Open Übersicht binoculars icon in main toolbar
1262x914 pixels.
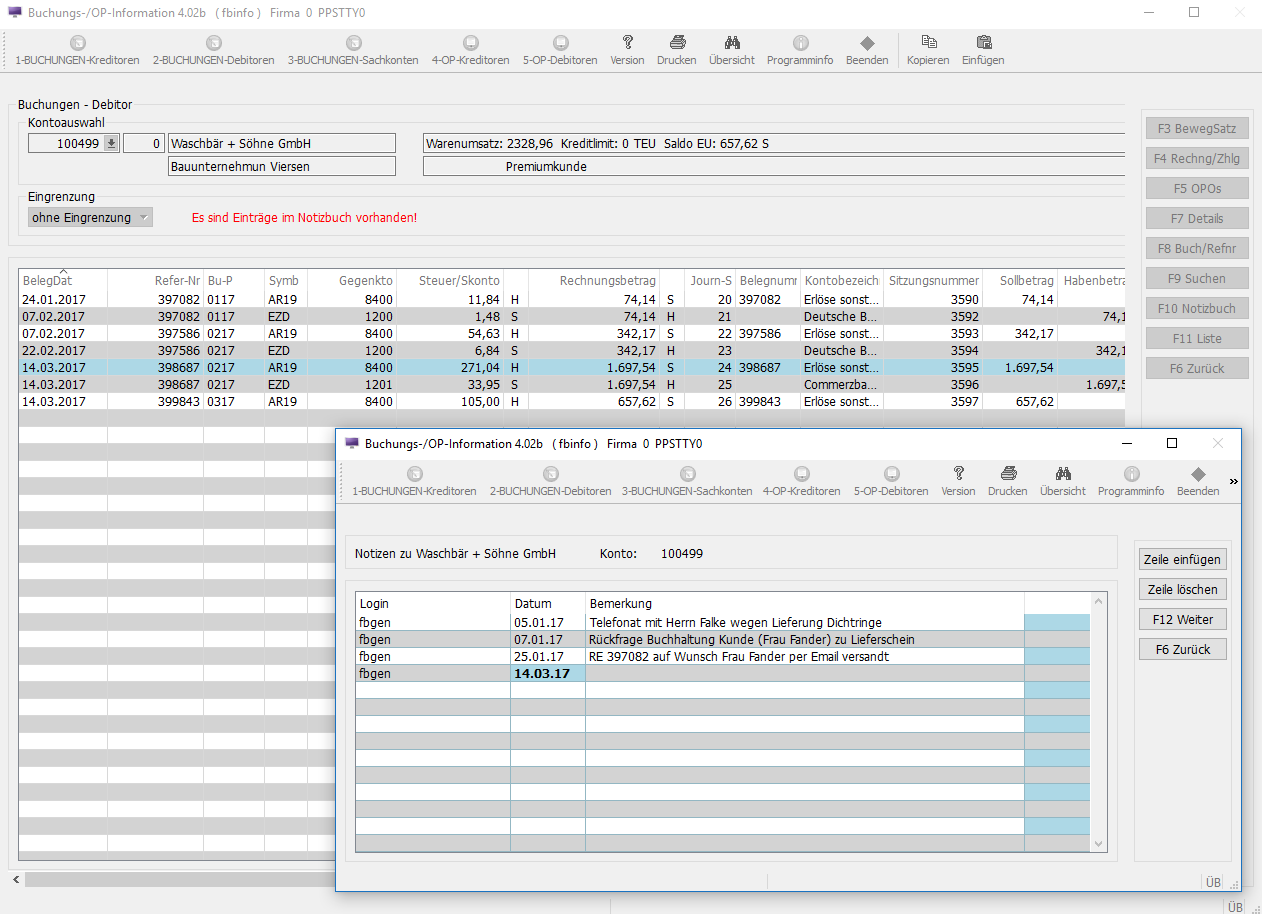[731, 43]
